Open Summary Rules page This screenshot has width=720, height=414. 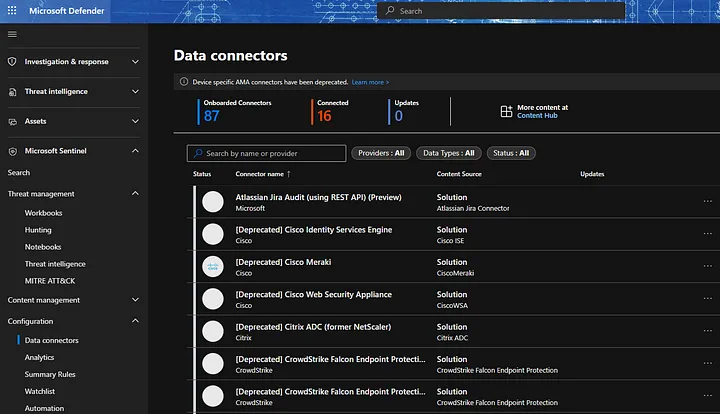click(x=50, y=374)
